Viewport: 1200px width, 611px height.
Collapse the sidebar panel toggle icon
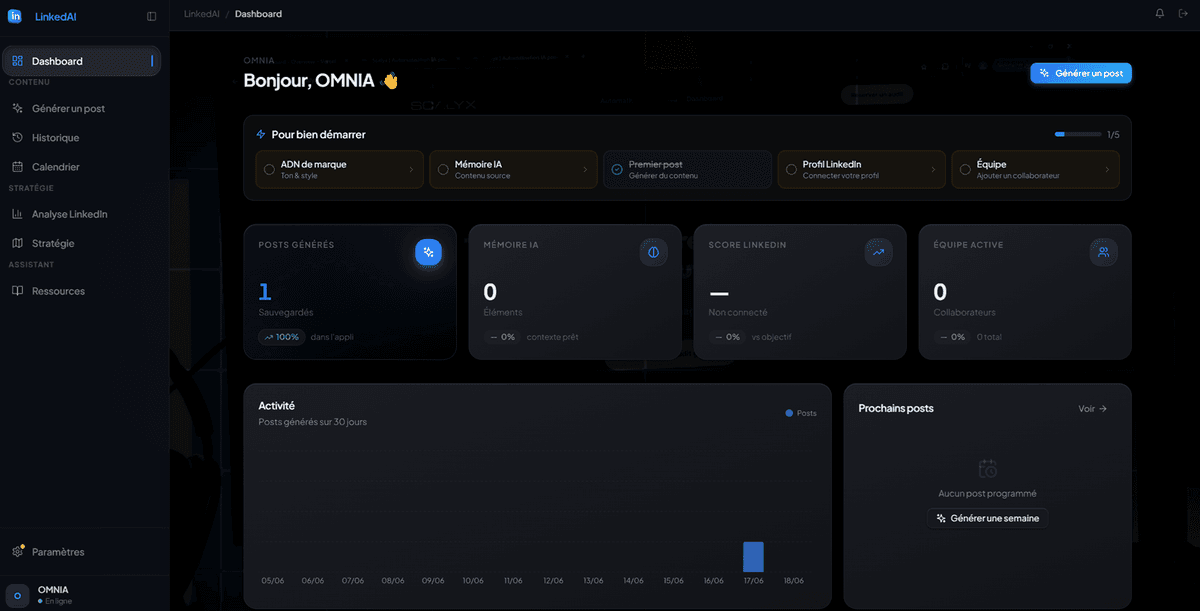coord(151,16)
